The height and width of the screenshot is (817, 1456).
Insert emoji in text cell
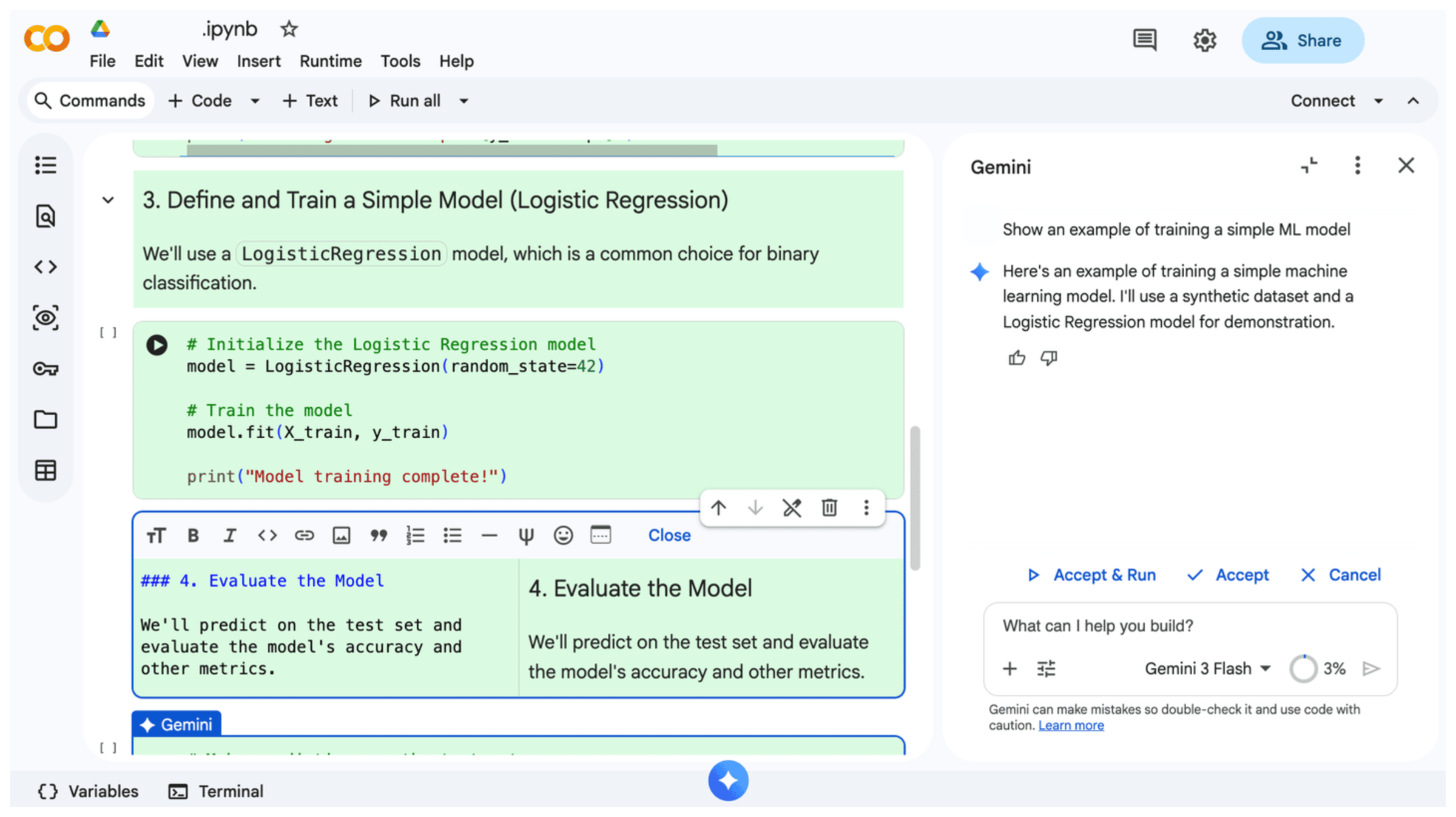[x=563, y=535]
